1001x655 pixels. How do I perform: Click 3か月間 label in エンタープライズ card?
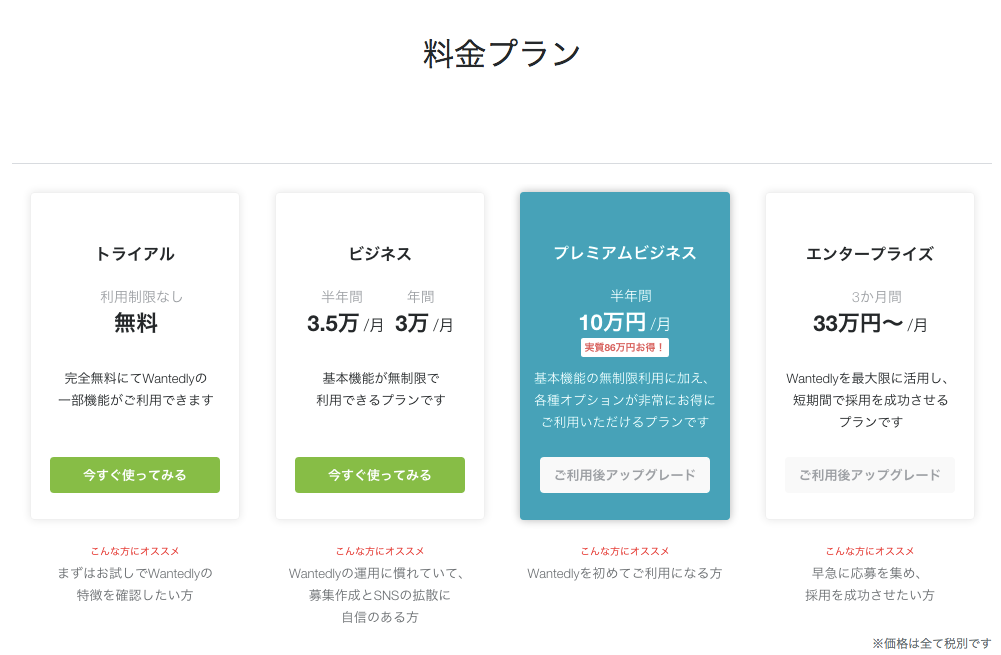pos(877,296)
